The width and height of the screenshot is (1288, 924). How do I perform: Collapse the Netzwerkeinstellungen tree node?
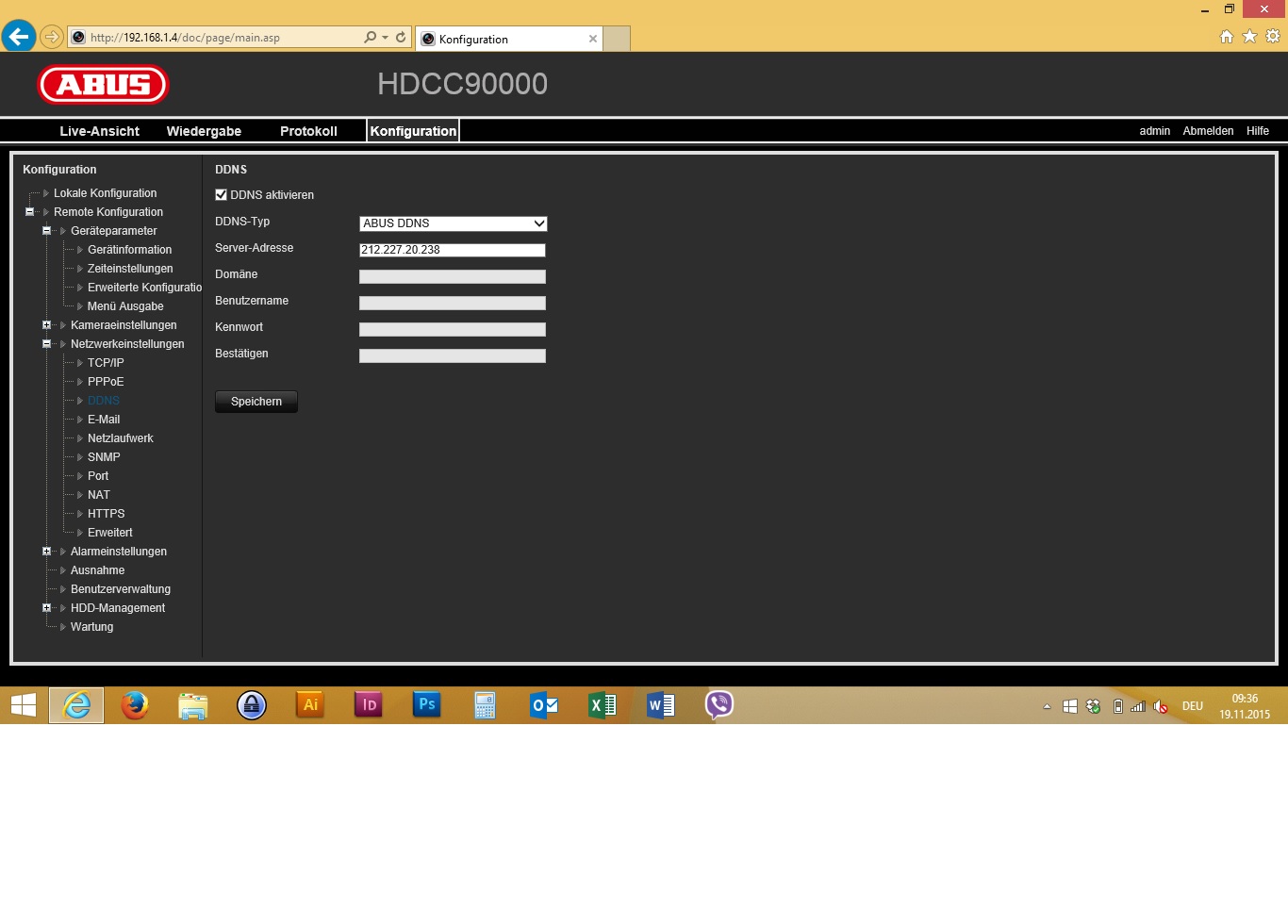point(46,344)
